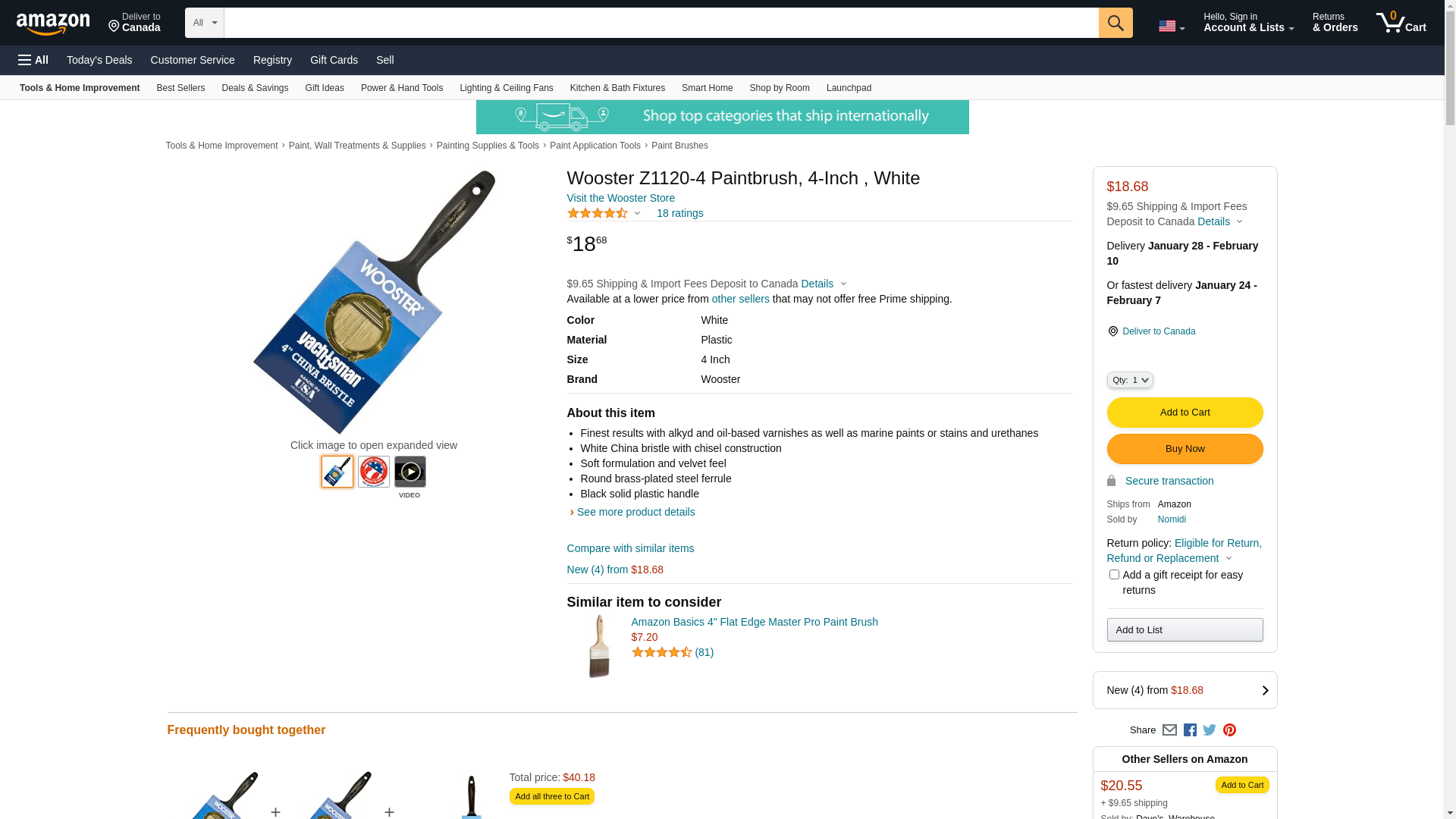Screen dimensions: 1456x819
Task: Share on Pinterest icon
Action: point(1229,730)
